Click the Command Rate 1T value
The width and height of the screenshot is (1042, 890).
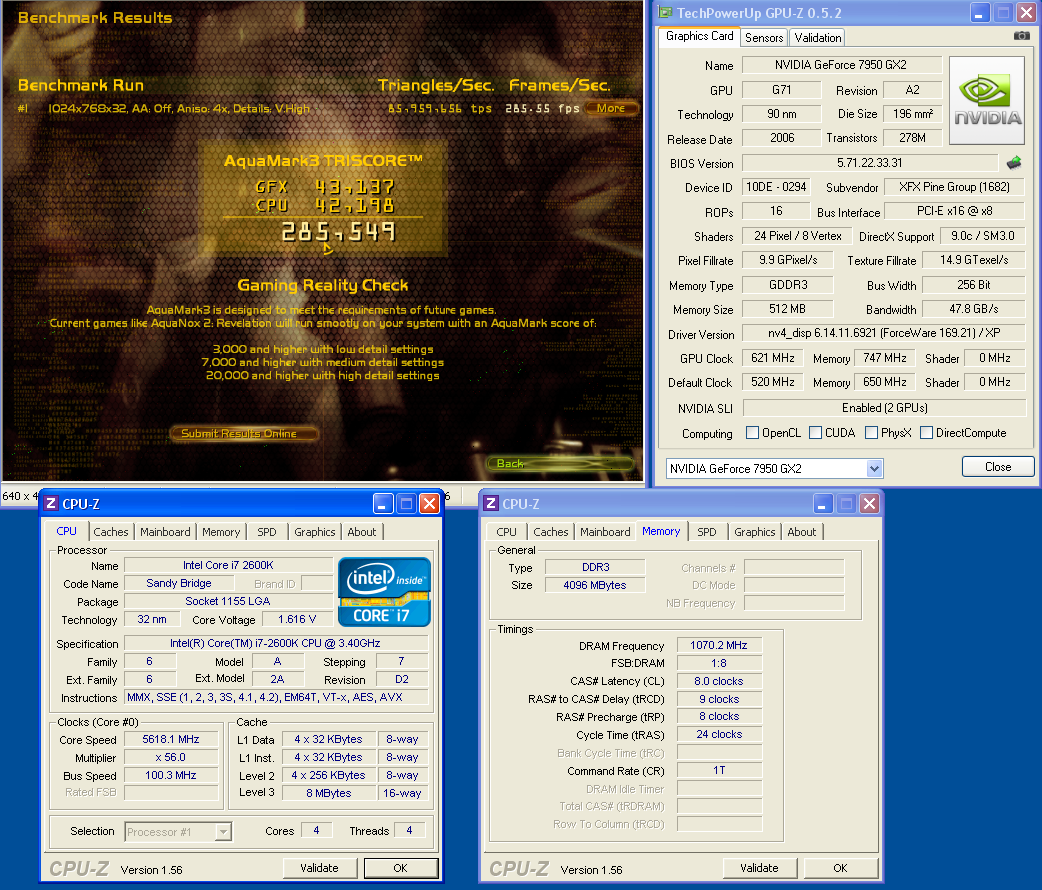pos(719,770)
